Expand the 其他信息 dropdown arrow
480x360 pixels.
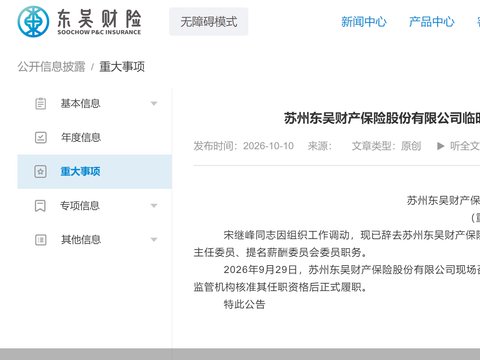click(154, 240)
